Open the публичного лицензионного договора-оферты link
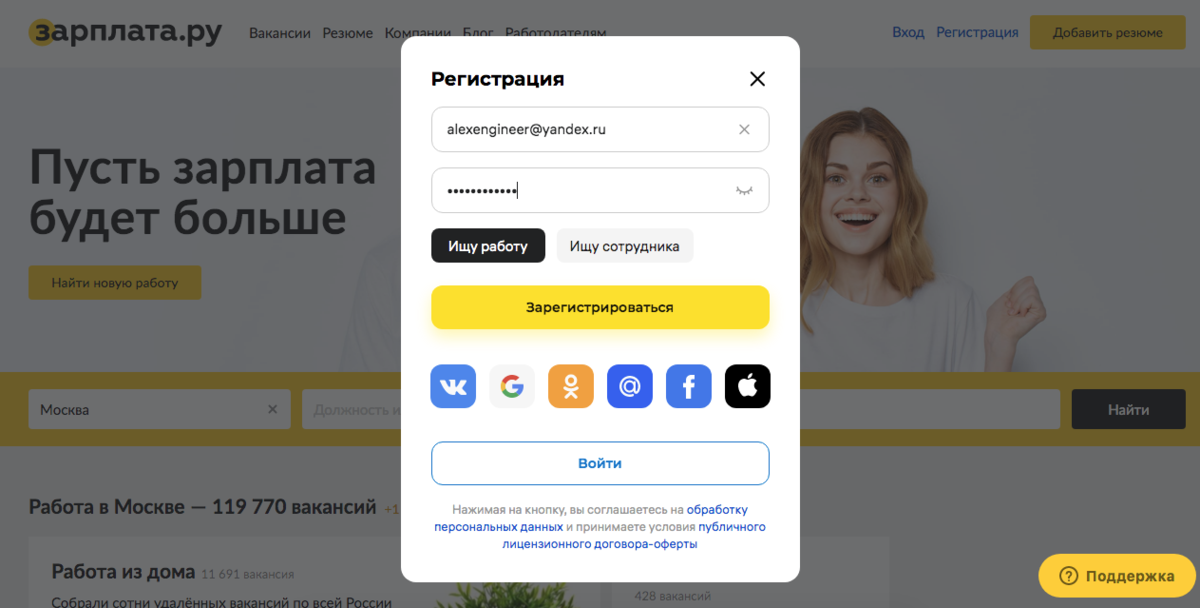 click(x=634, y=535)
